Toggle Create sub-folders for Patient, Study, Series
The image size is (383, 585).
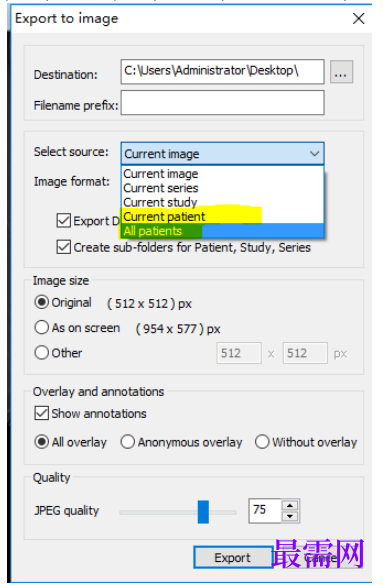pos(64,247)
